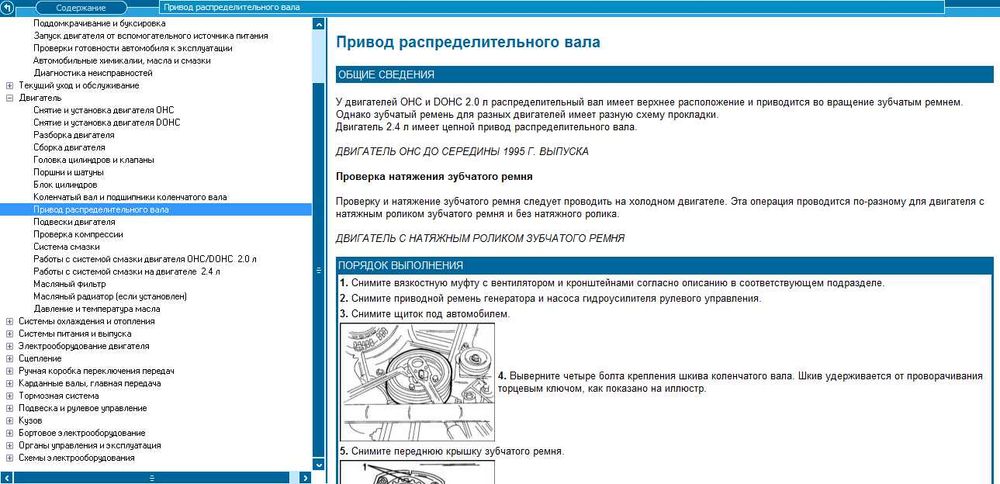1000x484 pixels.
Task: Expand the Текущий уход и обслуживание section
Action: (9, 85)
